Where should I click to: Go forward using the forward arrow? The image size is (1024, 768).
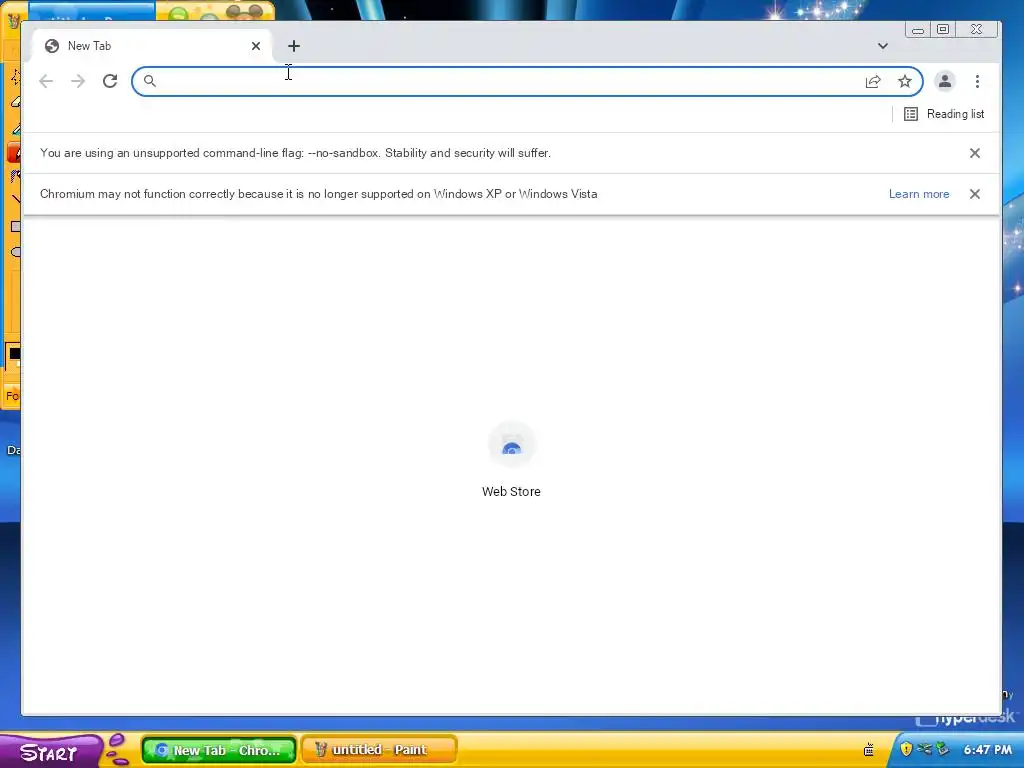78,81
